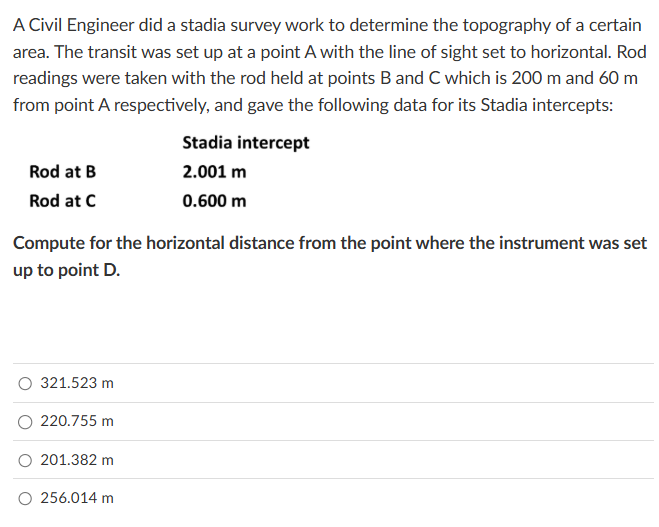Mark the 256.014 m radio circle
Viewport: 659px width, 527px height.
click(24, 497)
